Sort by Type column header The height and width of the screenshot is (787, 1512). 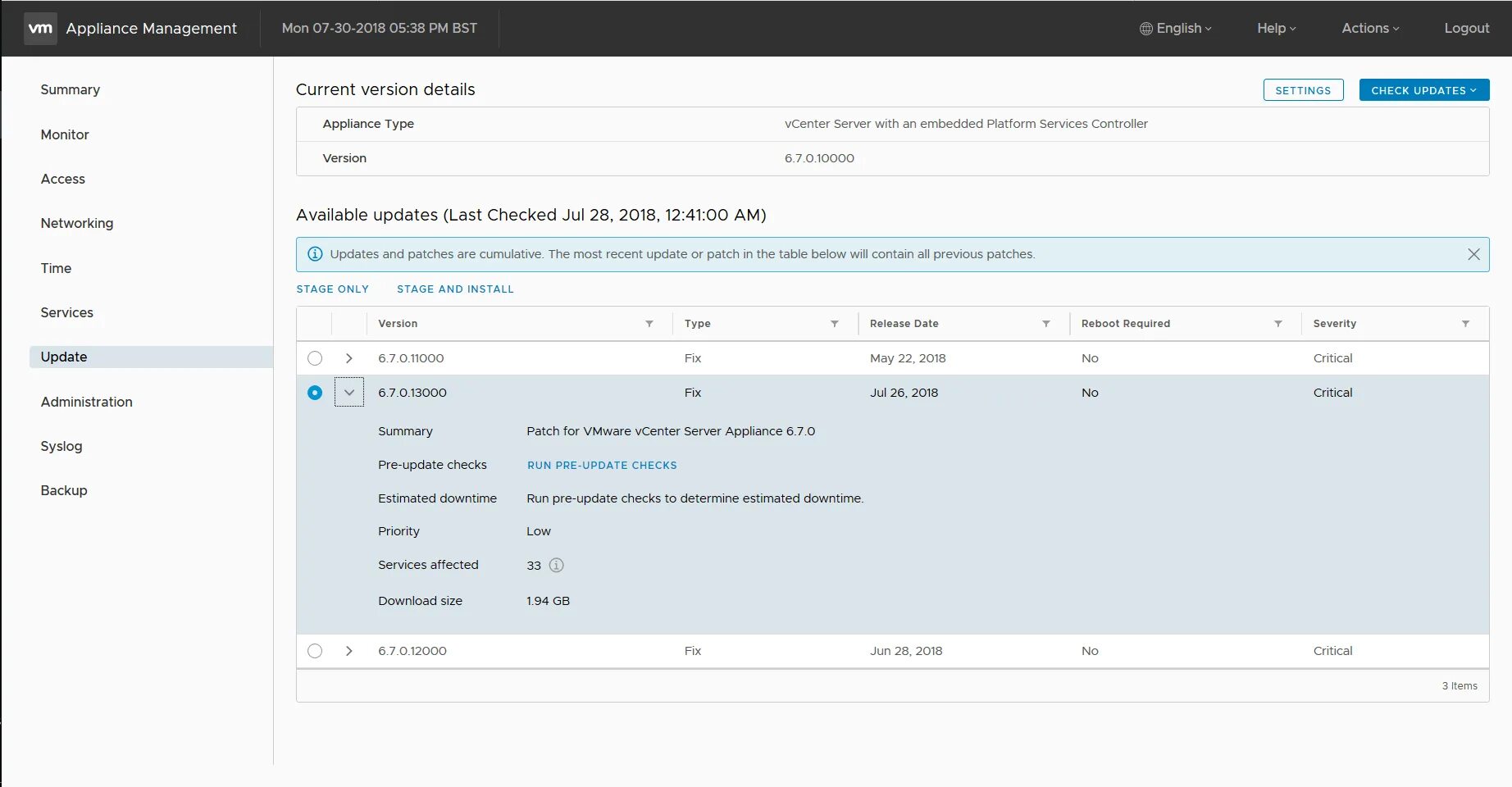(698, 324)
